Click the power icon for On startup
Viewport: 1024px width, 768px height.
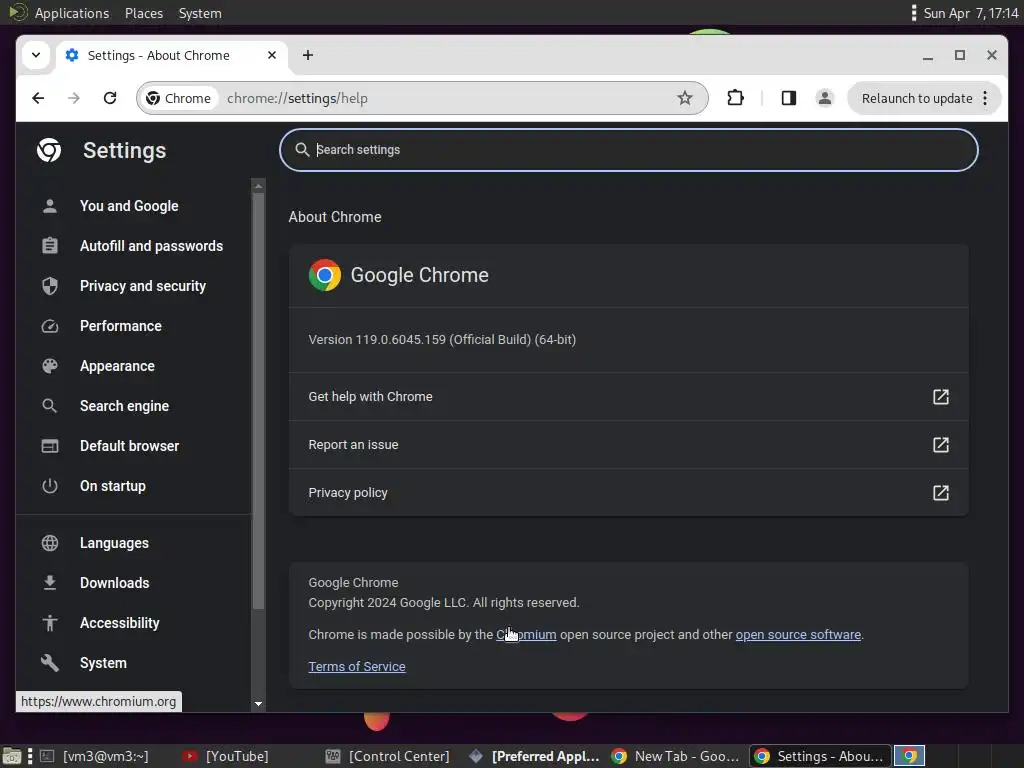pos(50,486)
